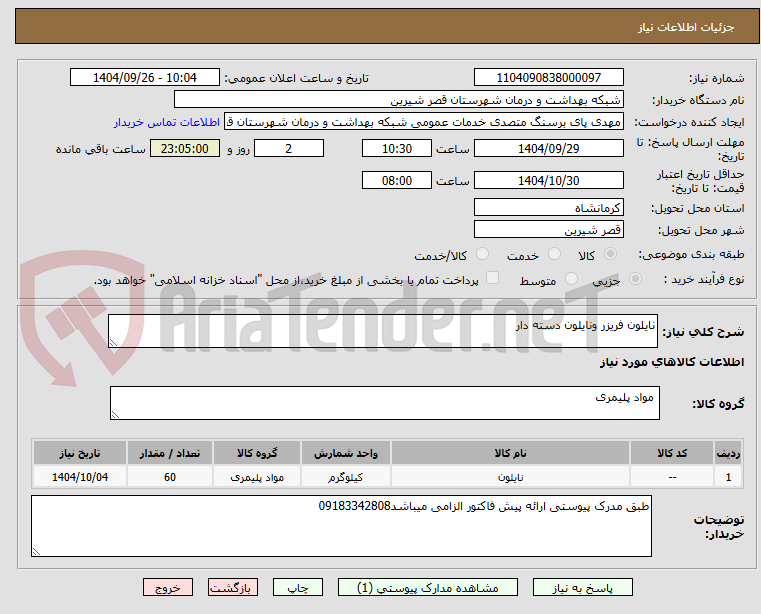Click the جزئیات اطلاعات نیاز header title

tap(685, 27)
